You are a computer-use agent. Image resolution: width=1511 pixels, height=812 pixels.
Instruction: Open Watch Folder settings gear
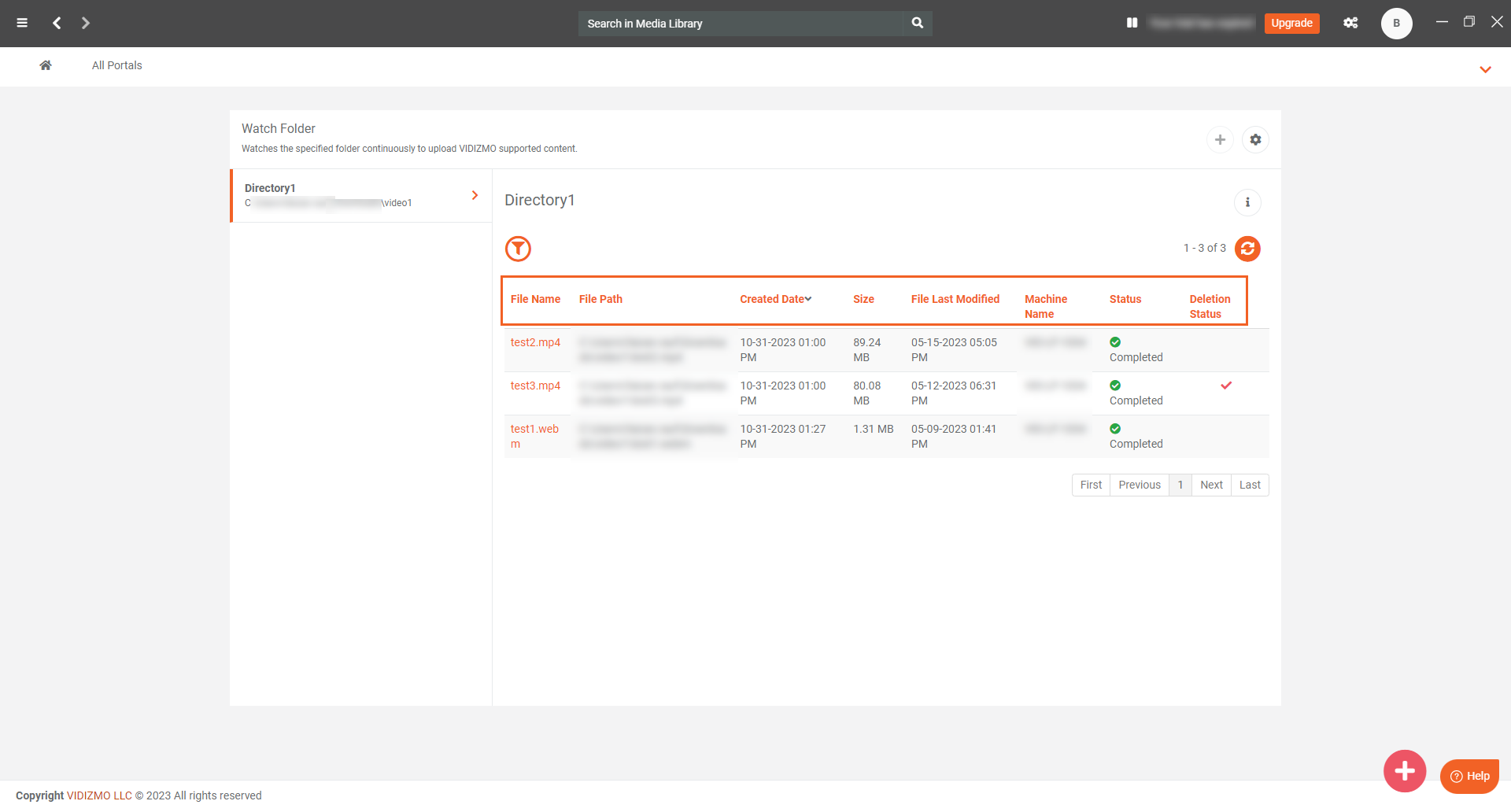[x=1255, y=139]
